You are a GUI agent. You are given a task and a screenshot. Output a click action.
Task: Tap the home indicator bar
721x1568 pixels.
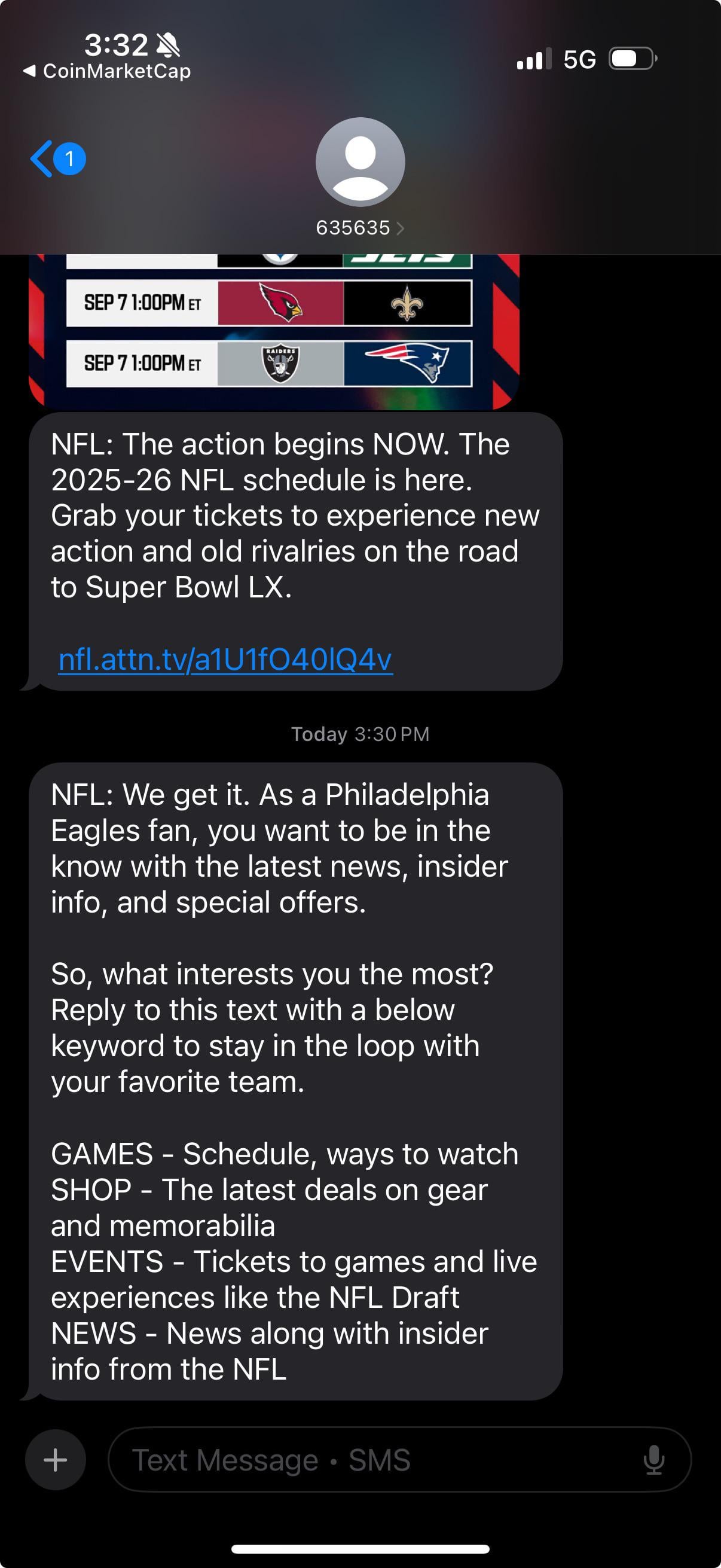(360, 1548)
